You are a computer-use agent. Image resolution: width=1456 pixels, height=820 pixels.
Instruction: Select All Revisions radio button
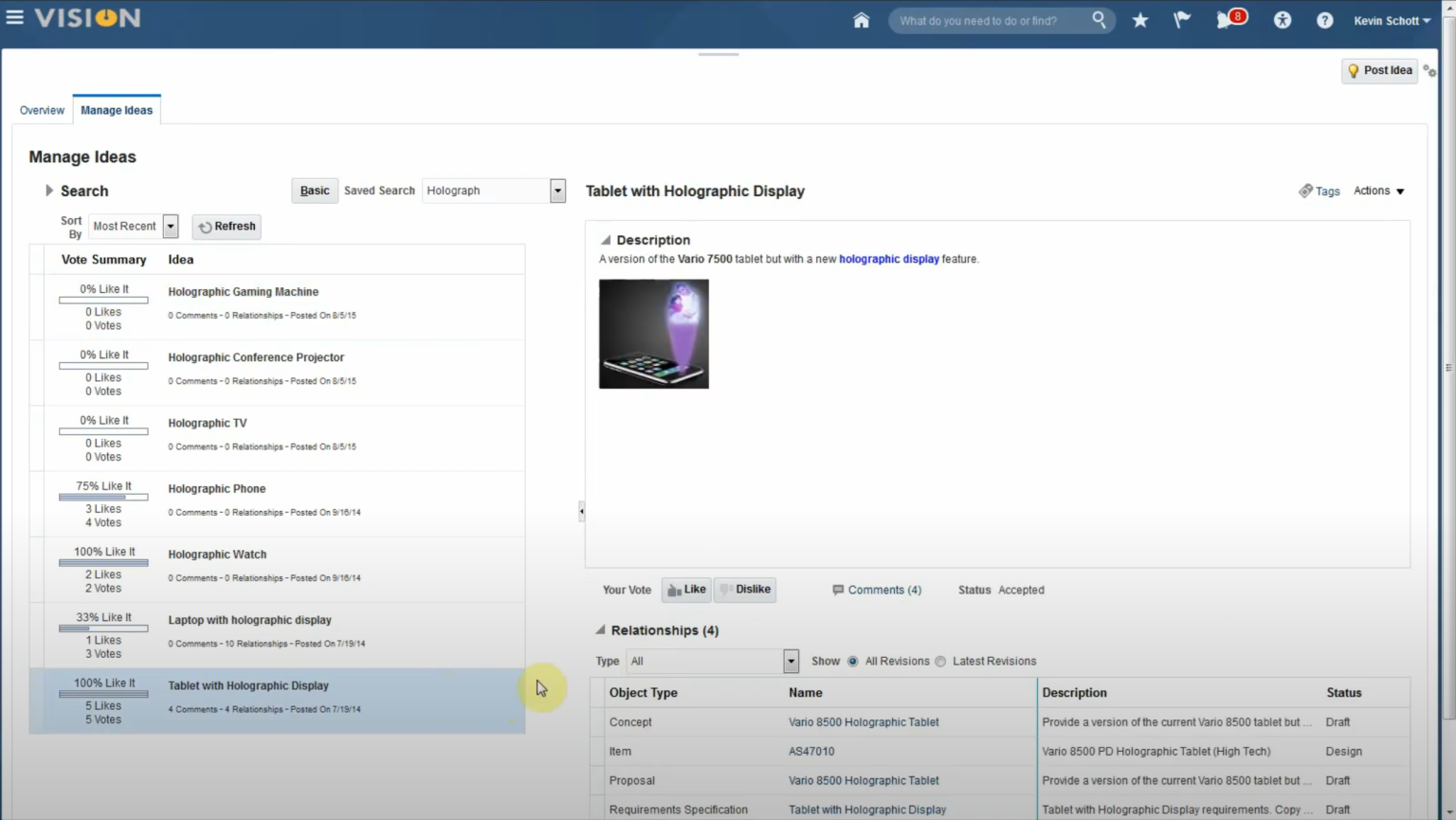tap(852, 661)
